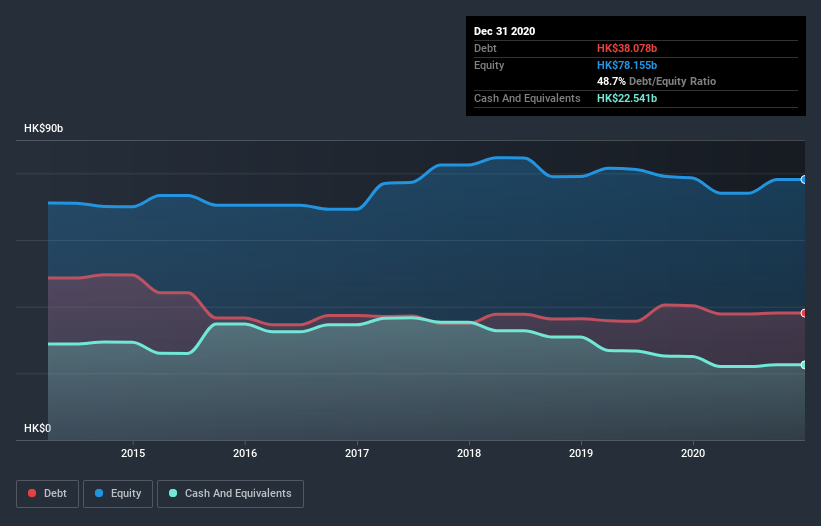The height and width of the screenshot is (526, 821).
Task: Click the 2016 x-axis label
Action: pyautogui.click(x=245, y=453)
